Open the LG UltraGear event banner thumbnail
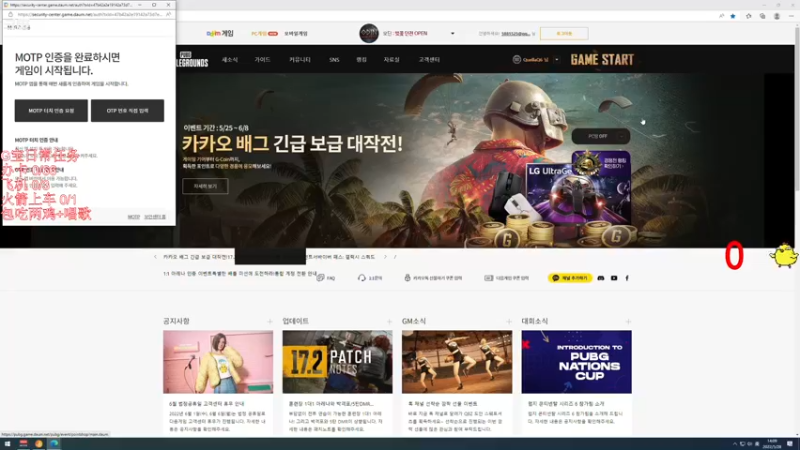Viewport: 800px width, 450px height. click(x=578, y=195)
